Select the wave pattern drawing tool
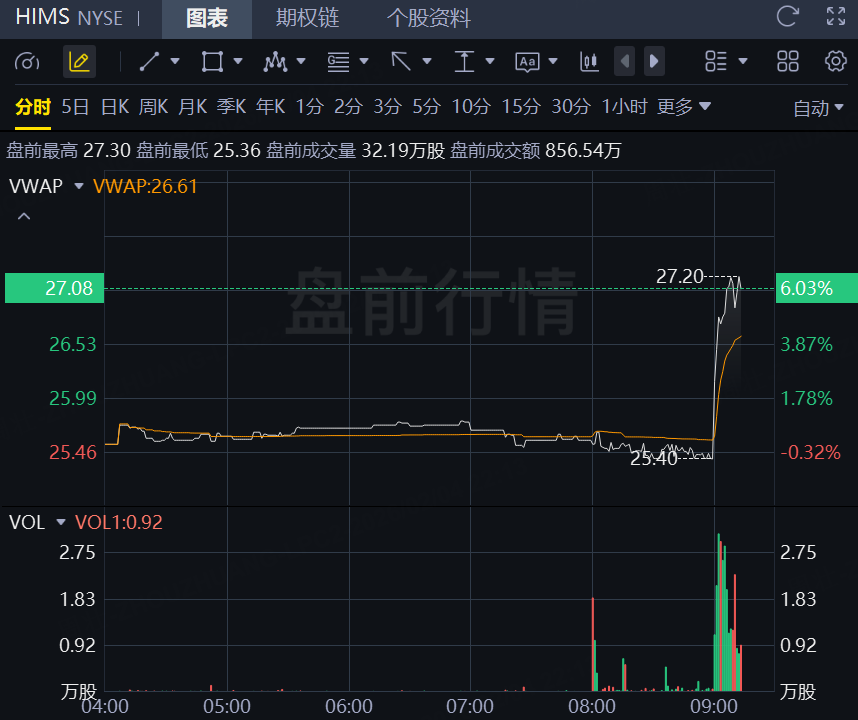The width and height of the screenshot is (858, 720). pos(275,61)
